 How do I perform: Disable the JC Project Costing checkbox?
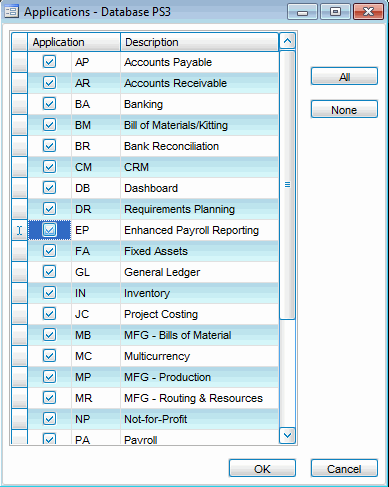[x=49, y=314]
